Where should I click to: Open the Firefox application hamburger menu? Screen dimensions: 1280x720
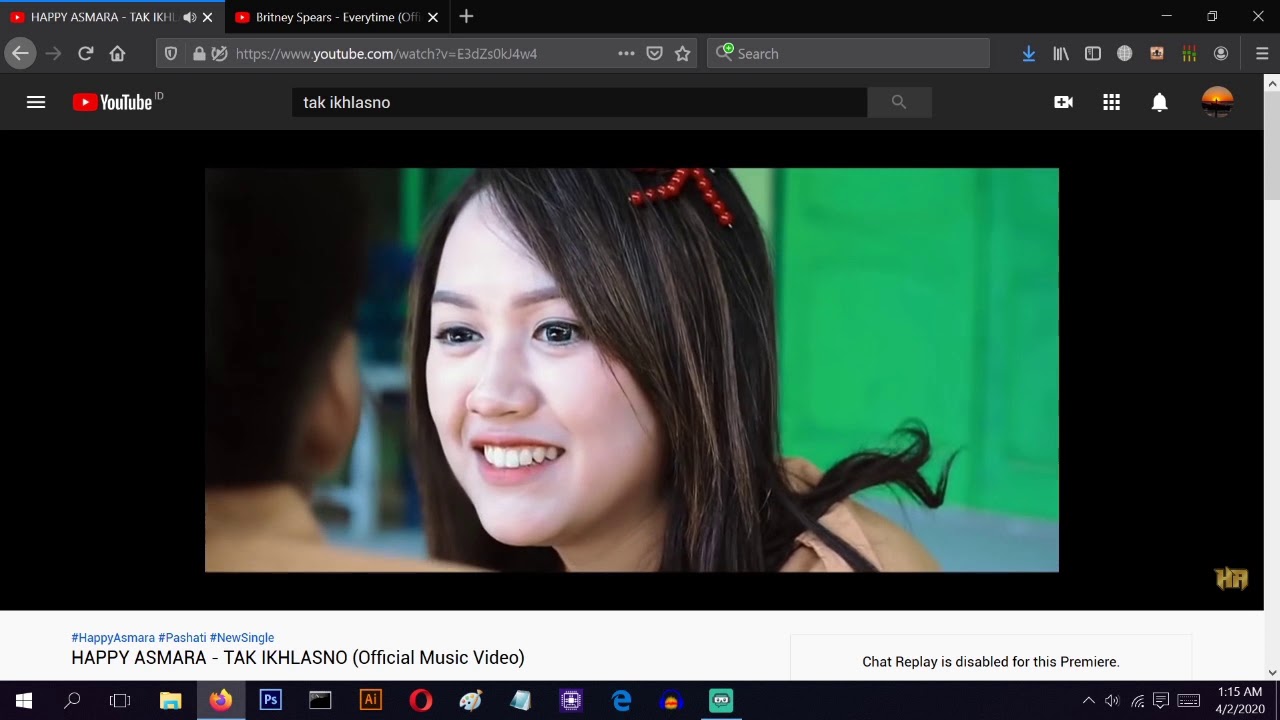(x=1262, y=54)
